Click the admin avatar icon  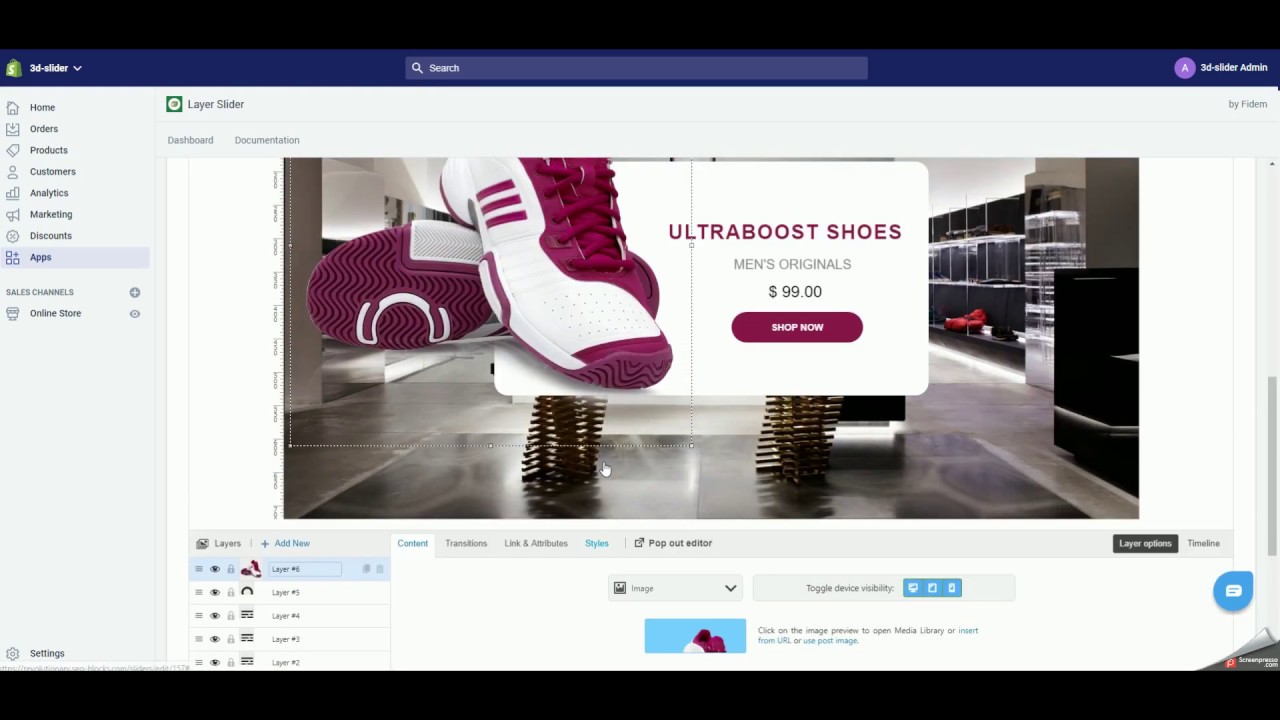(1185, 68)
